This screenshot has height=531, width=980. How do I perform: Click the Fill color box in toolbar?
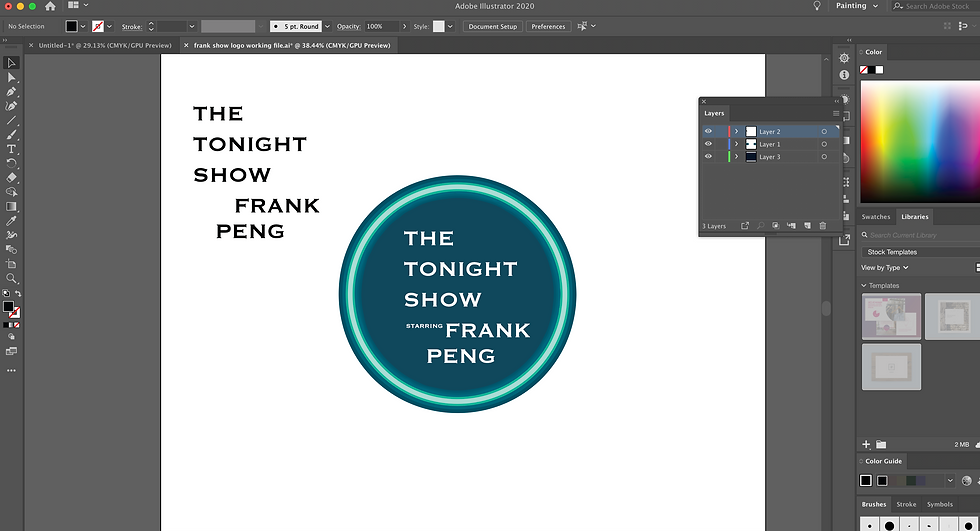click(x=8, y=306)
